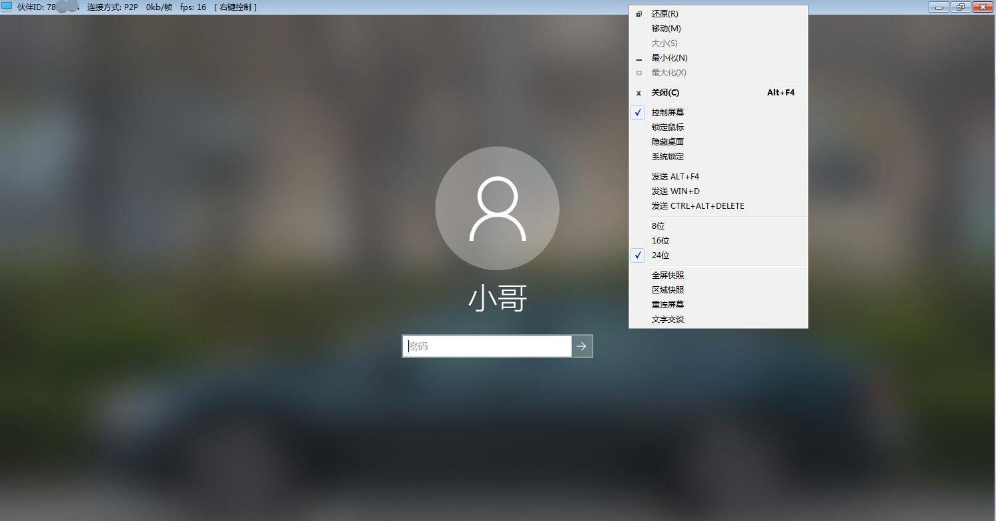The height and width of the screenshot is (521, 996).
Task: Enable the 锁定鼠标 option
Action: tap(718, 127)
